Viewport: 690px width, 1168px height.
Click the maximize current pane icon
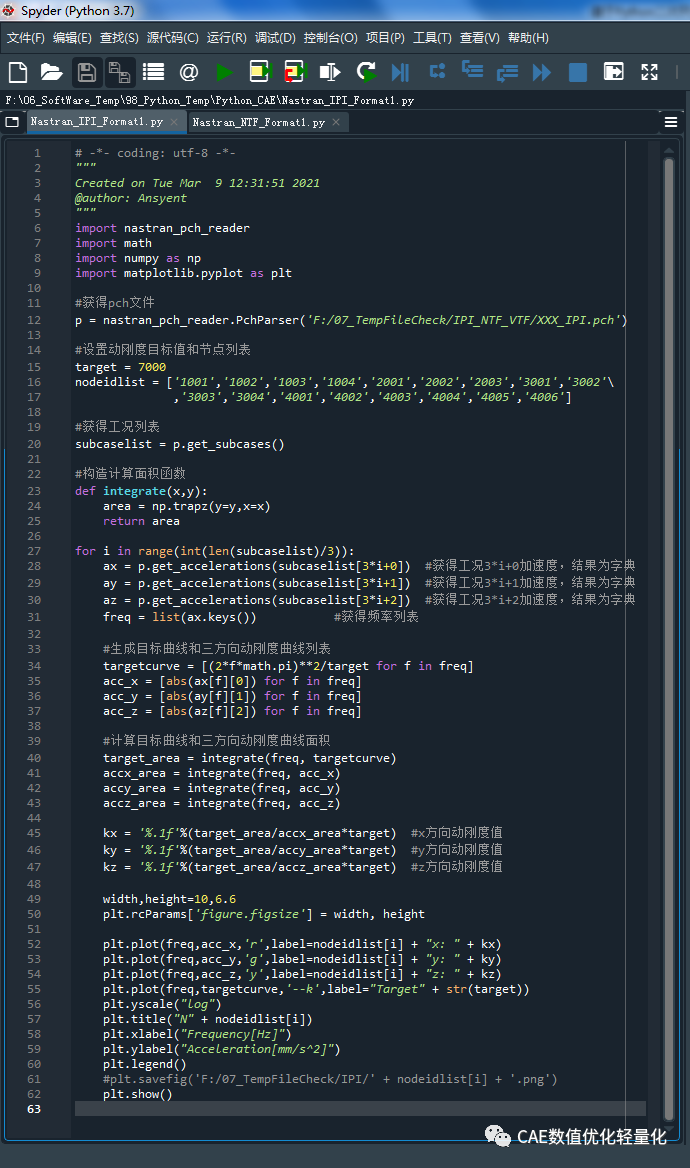pyautogui.click(x=613, y=72)
